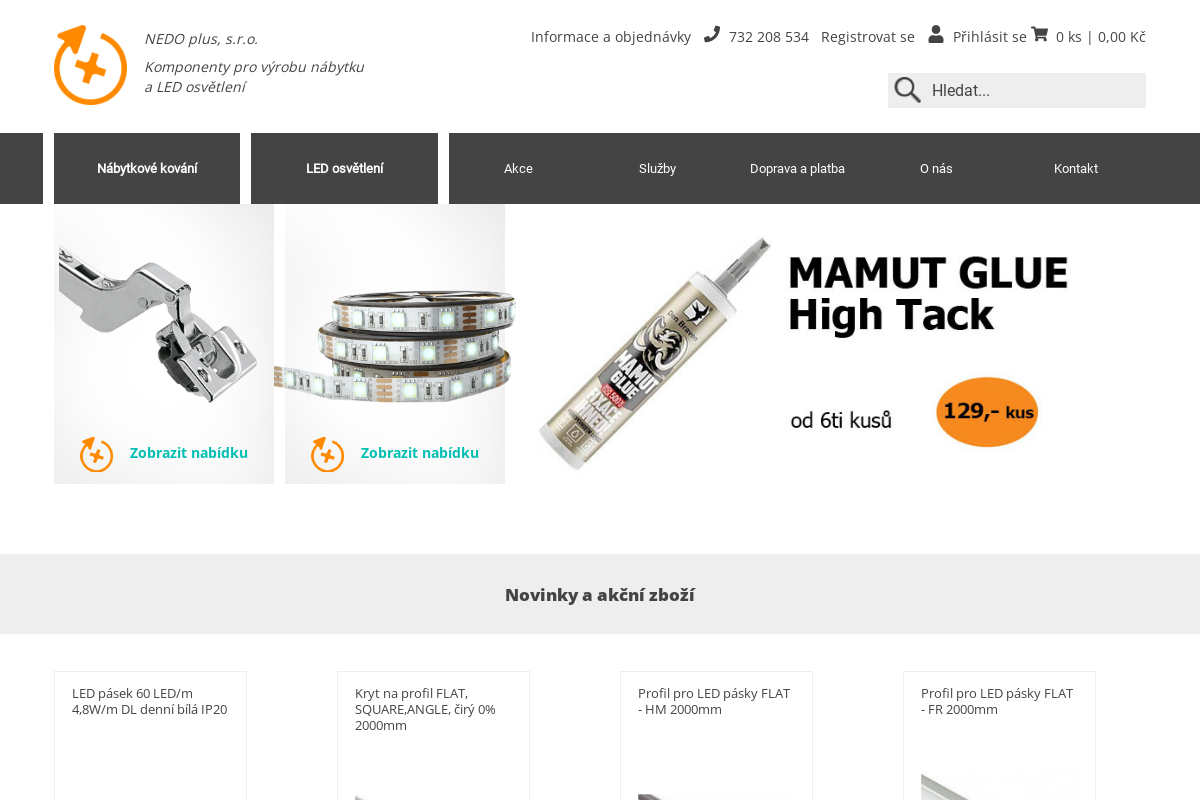Click the orange plus icon under the LED strip

click(x=328, y=454)
